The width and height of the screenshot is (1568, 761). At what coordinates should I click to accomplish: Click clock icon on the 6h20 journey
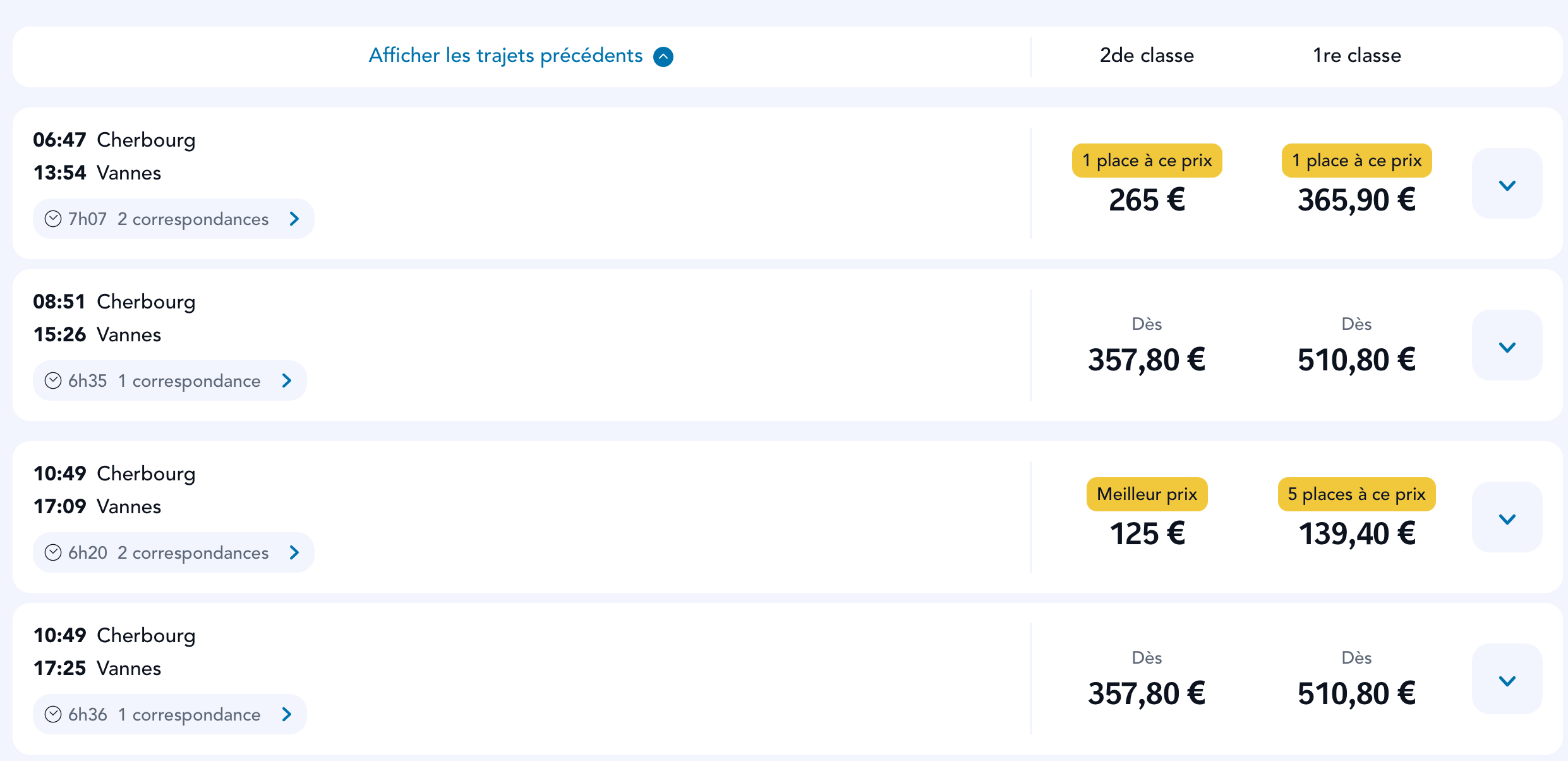coord(53,552)
